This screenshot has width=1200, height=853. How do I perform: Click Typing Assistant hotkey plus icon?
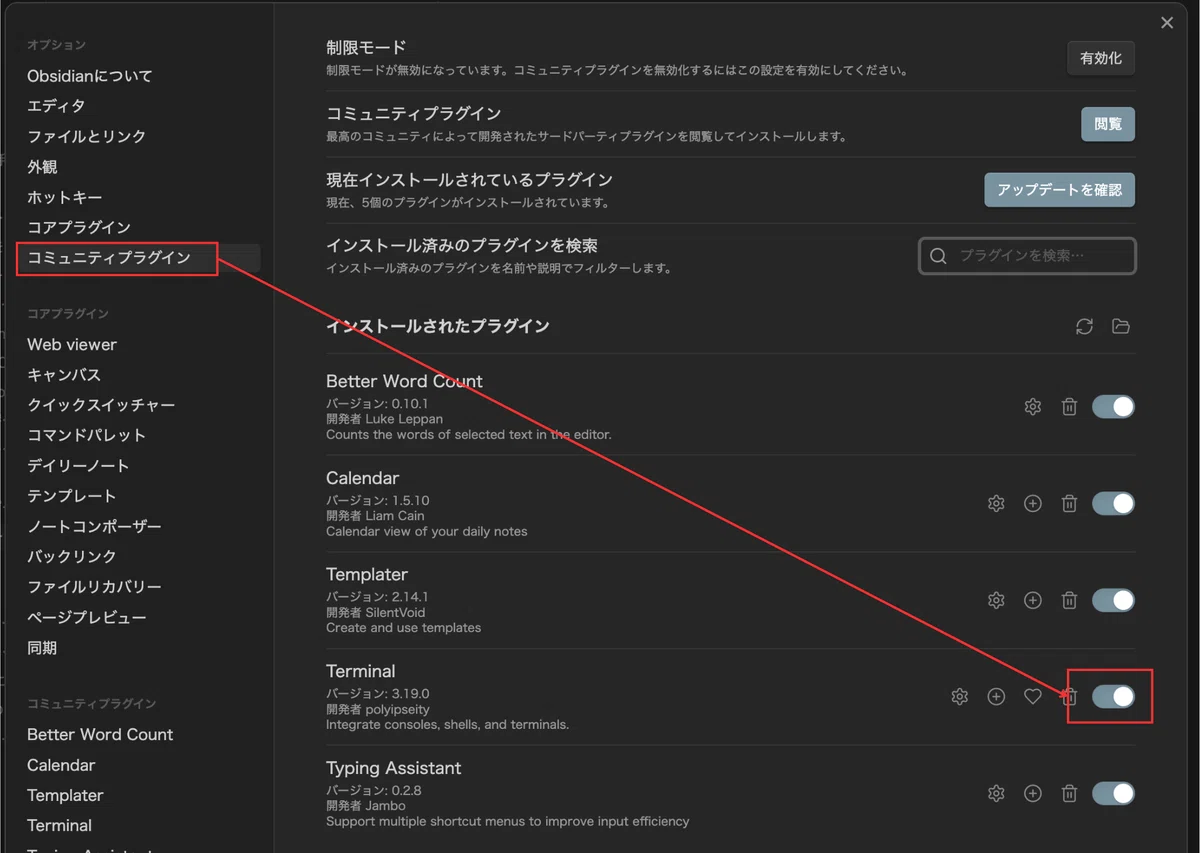(x=1033, y=794)
